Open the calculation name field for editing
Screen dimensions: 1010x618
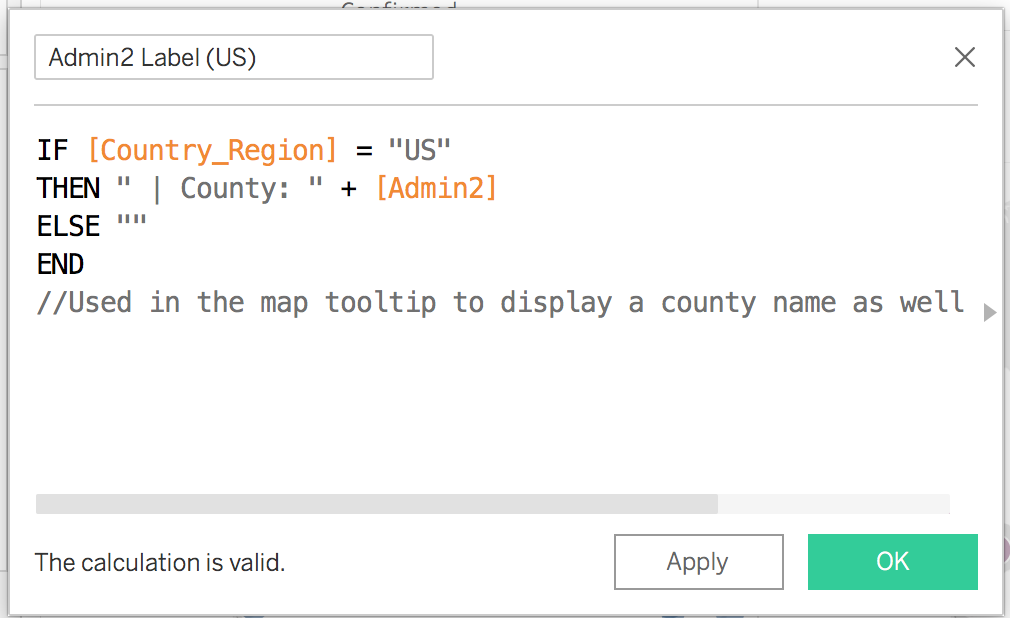233,57
